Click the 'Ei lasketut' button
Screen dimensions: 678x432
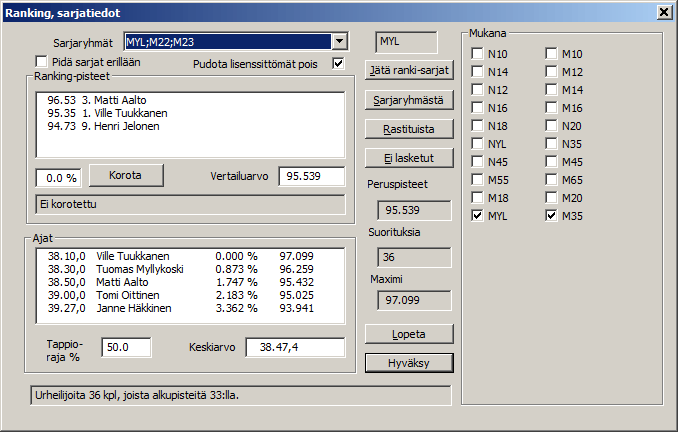(408, 157)
